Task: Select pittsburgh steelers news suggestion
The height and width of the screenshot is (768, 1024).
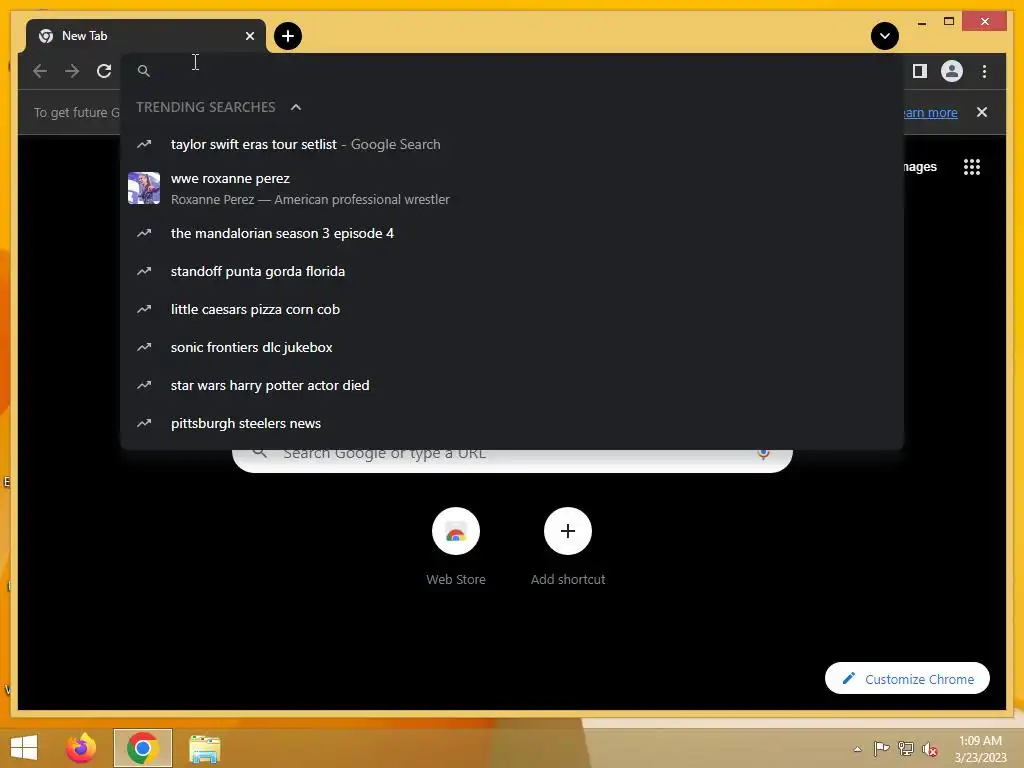Action: click(512, 423)
